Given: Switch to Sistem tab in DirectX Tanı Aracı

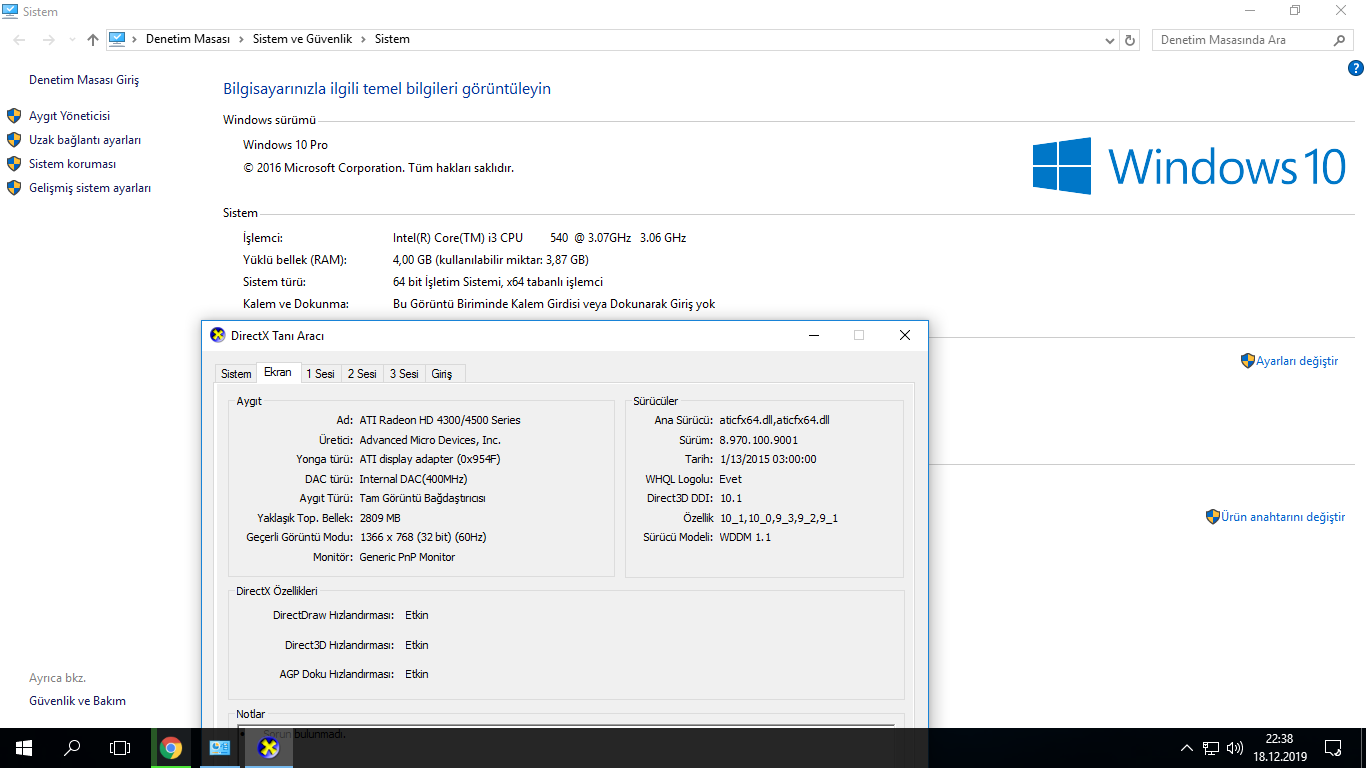Looking at the screenshot, I should (236, 374).
